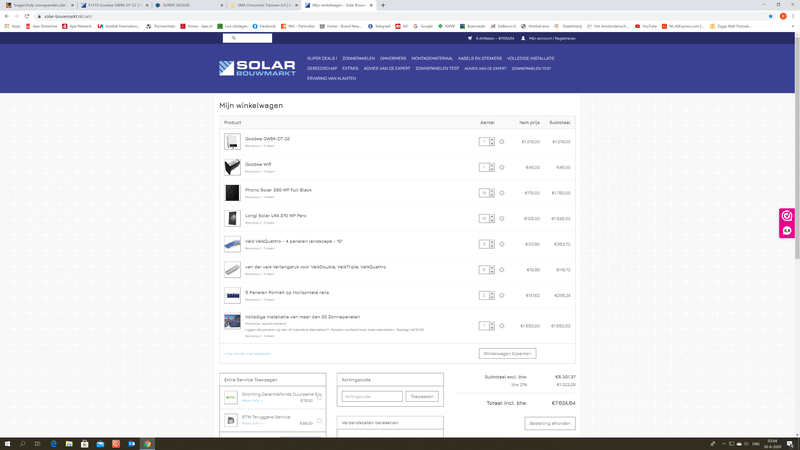Adjust quantity stepper for Goodwe GW8K-DT G2
This screenshot has width=800, height=450.
click(x=492, y=142)
